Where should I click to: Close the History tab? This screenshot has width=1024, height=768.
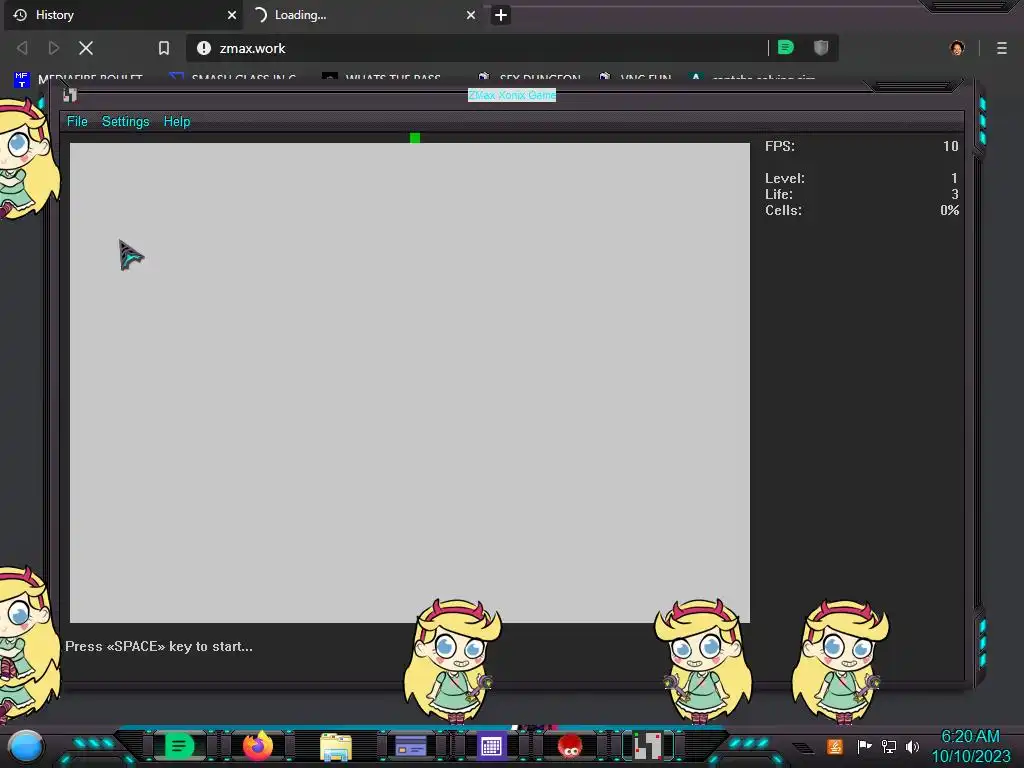[232, 15]
